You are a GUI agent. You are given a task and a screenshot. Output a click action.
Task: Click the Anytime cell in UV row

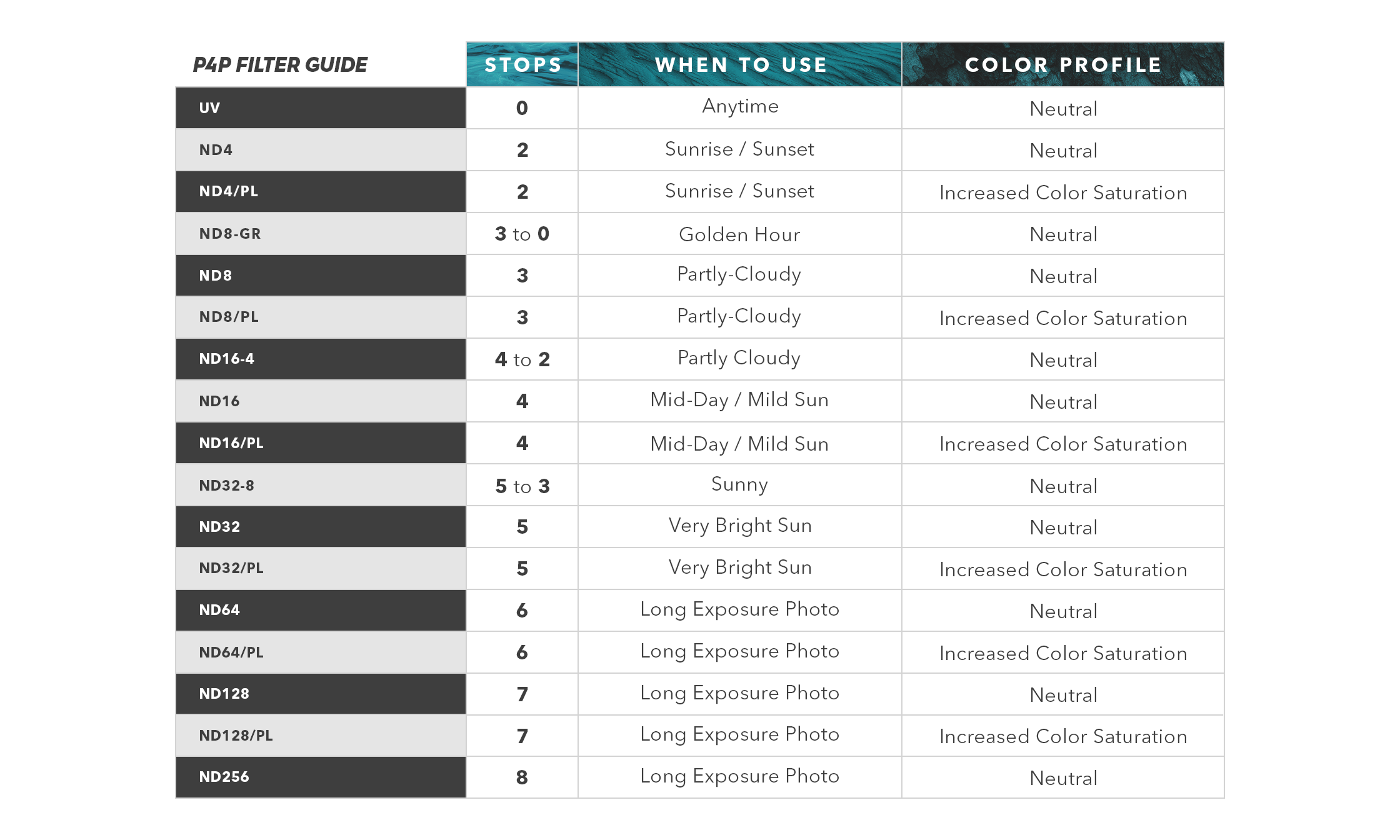740,107
